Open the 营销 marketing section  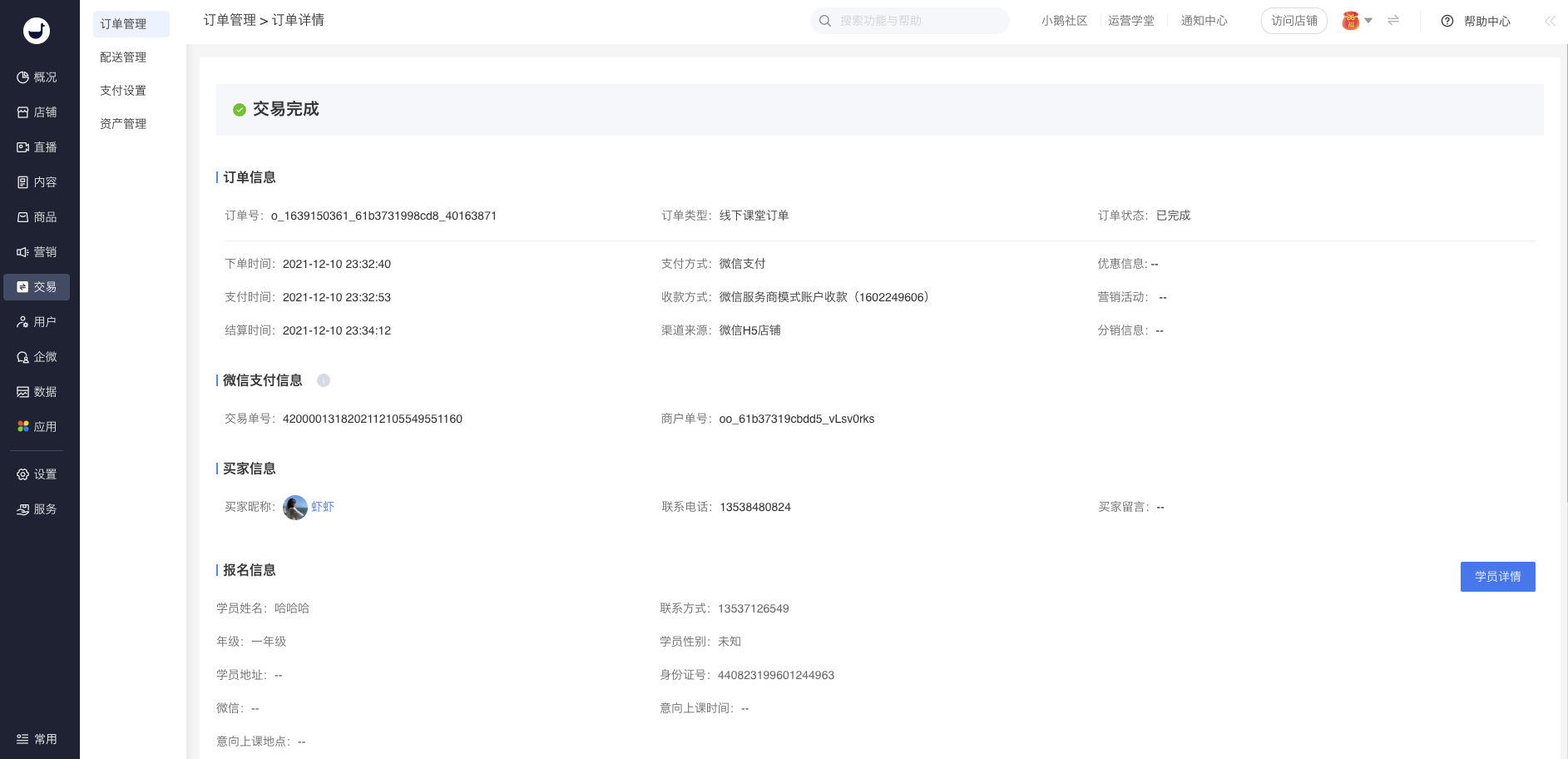click(37, 252)
